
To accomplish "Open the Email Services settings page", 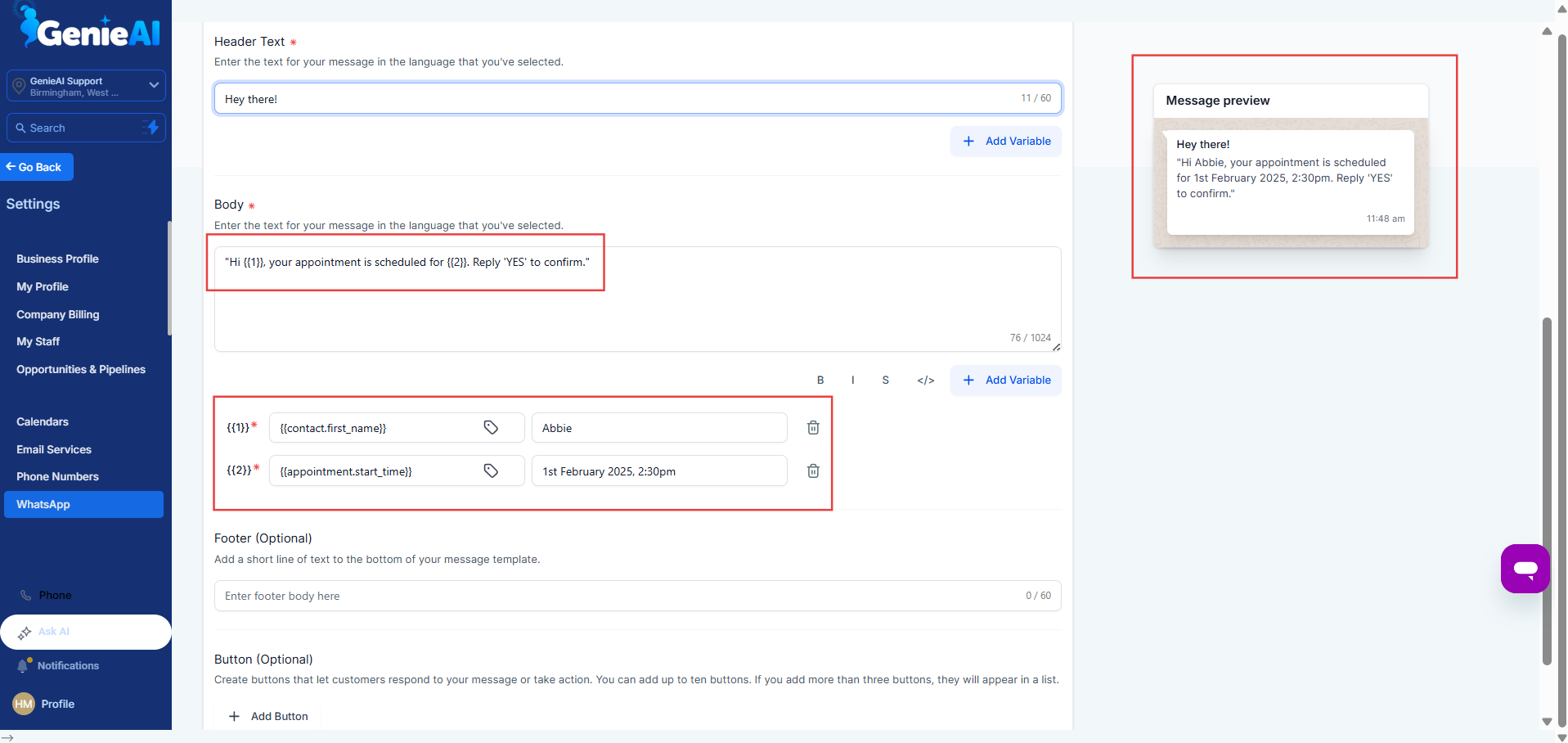I will pyautogui.click(x=53, y=449).
